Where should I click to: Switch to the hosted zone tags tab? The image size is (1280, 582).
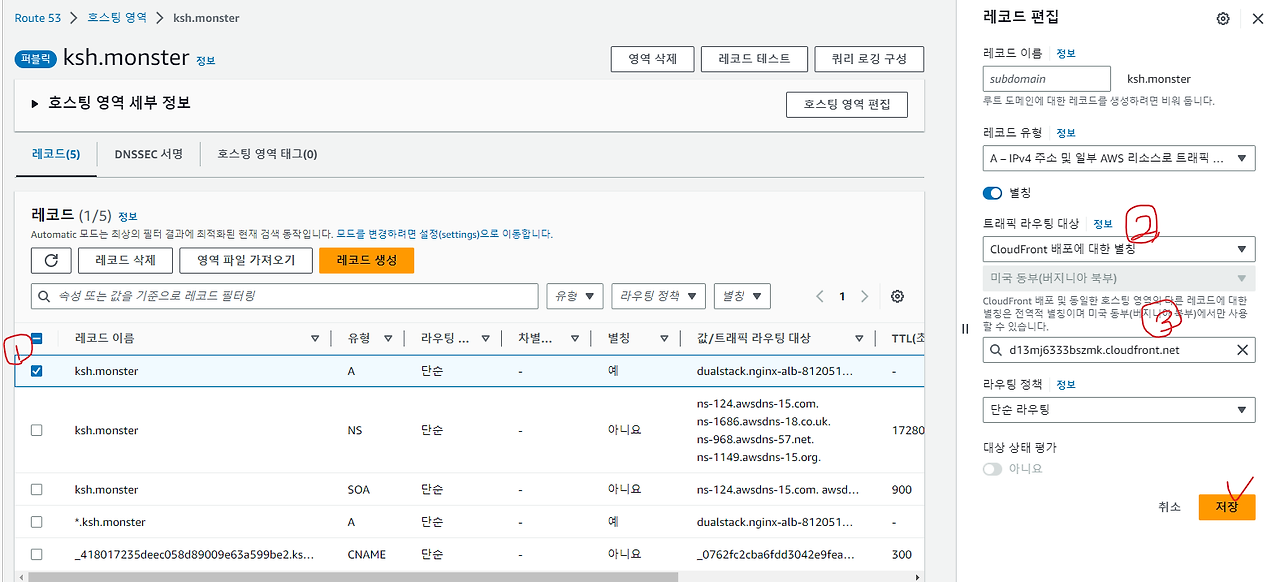tap(267, 154)
